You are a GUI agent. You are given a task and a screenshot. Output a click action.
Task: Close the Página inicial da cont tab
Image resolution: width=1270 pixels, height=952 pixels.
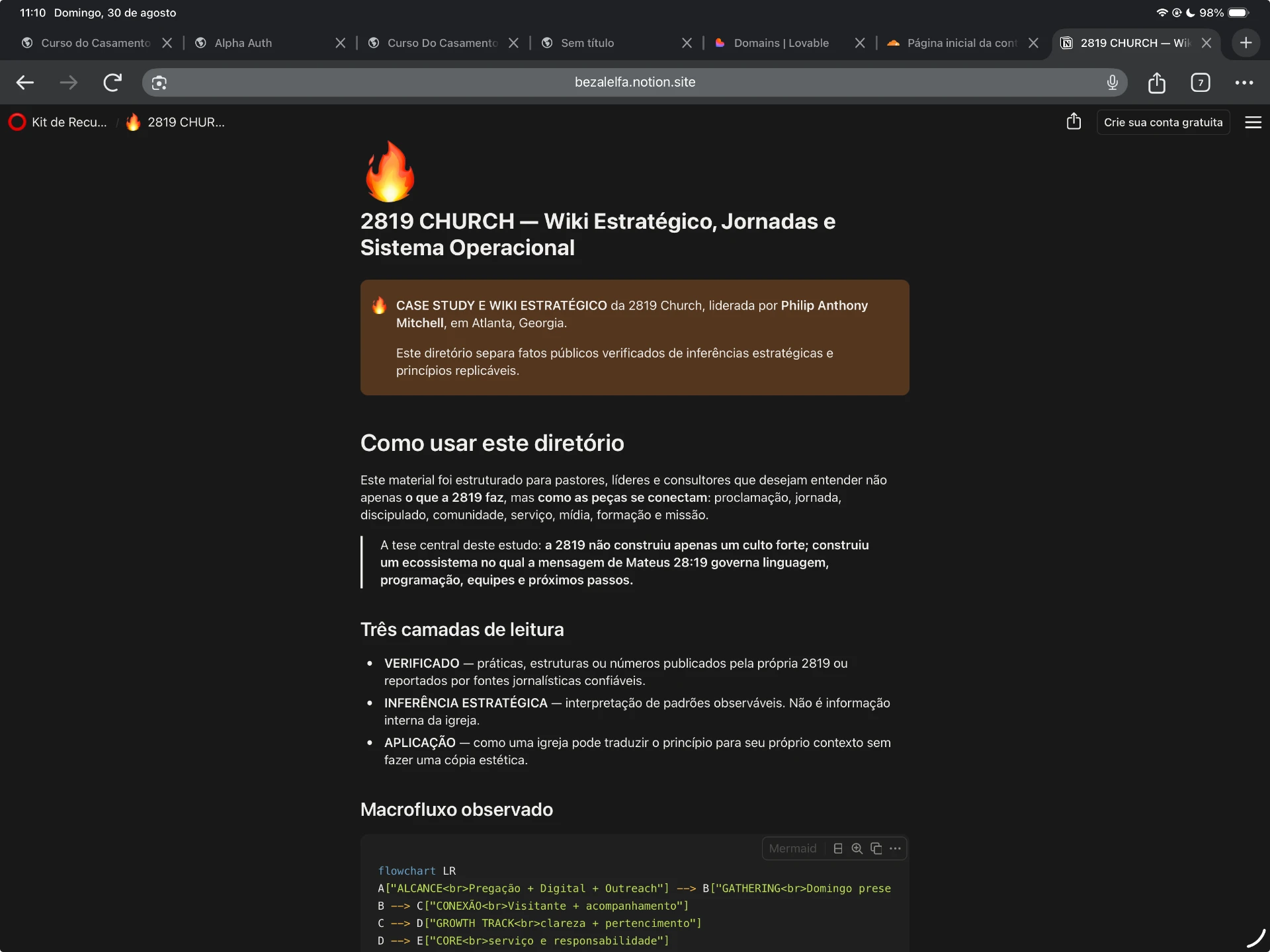coord(1033,43)
